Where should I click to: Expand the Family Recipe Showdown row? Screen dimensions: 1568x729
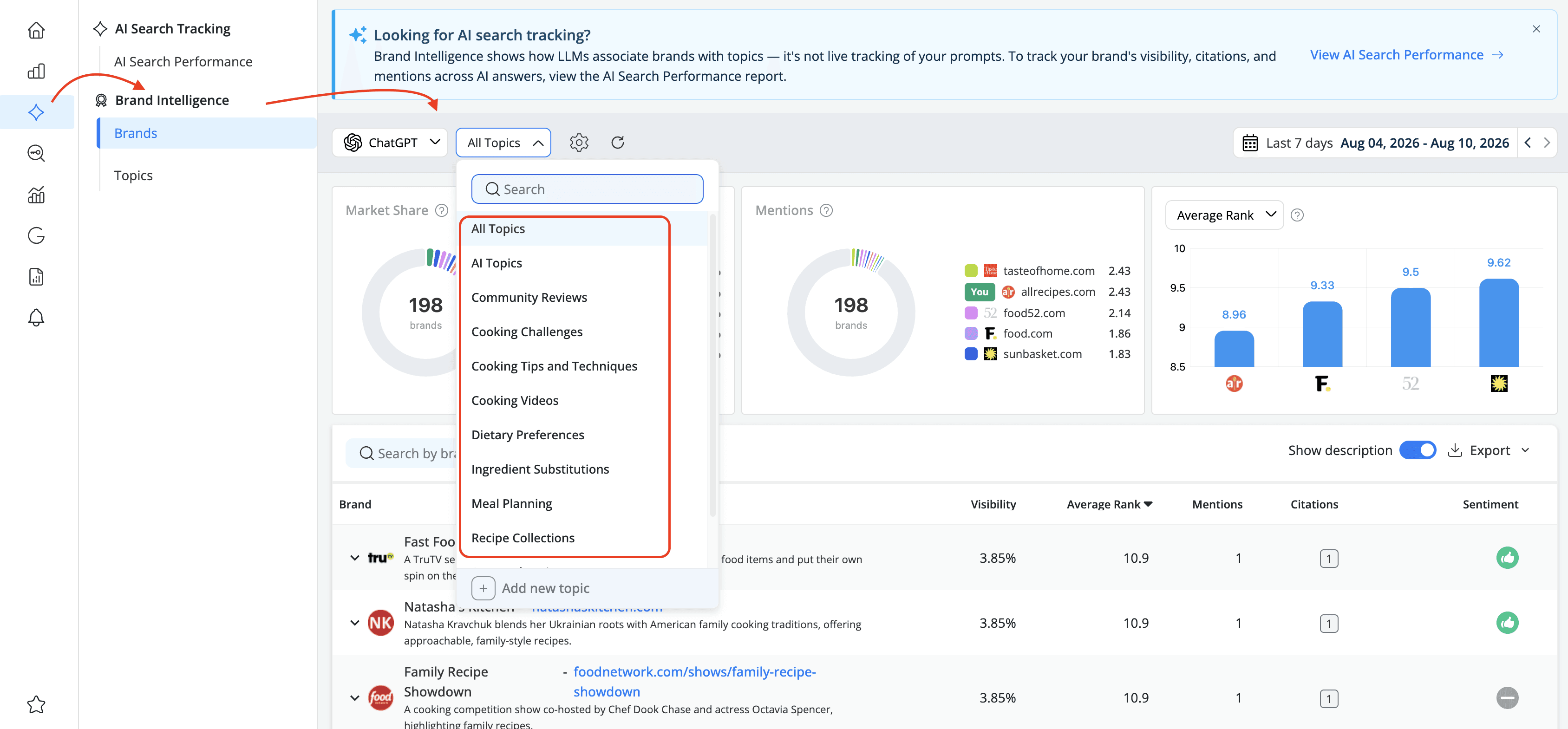pos(355,697)
